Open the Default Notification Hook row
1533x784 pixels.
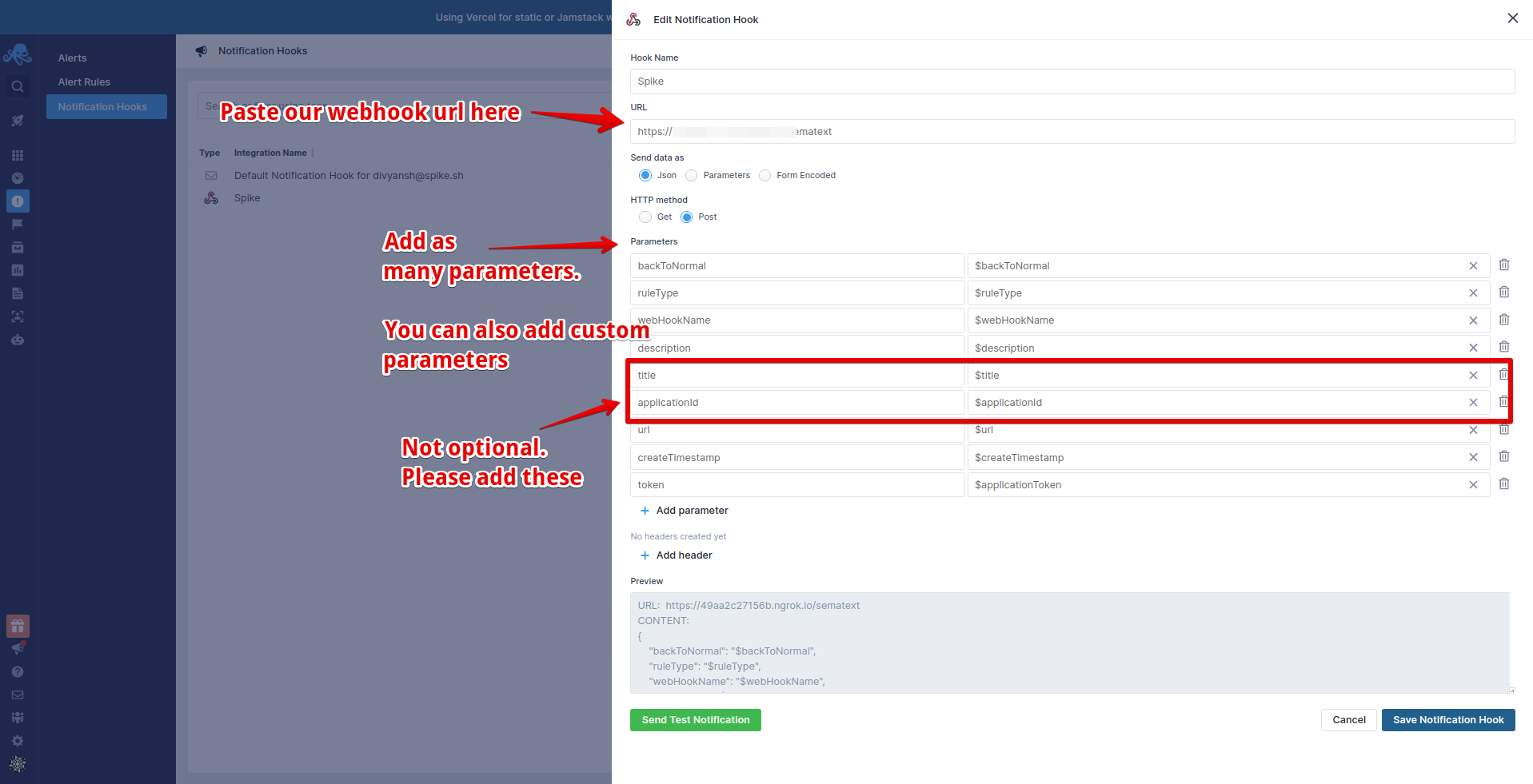point(349,176)
